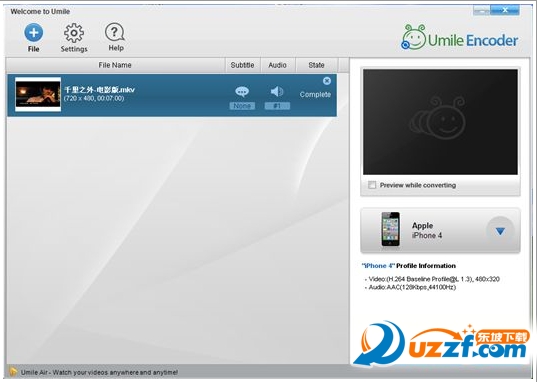Click the blue plus File icon
Image resolution: width=537 pixels, height=382 pixels.
[x=34, y=33]
